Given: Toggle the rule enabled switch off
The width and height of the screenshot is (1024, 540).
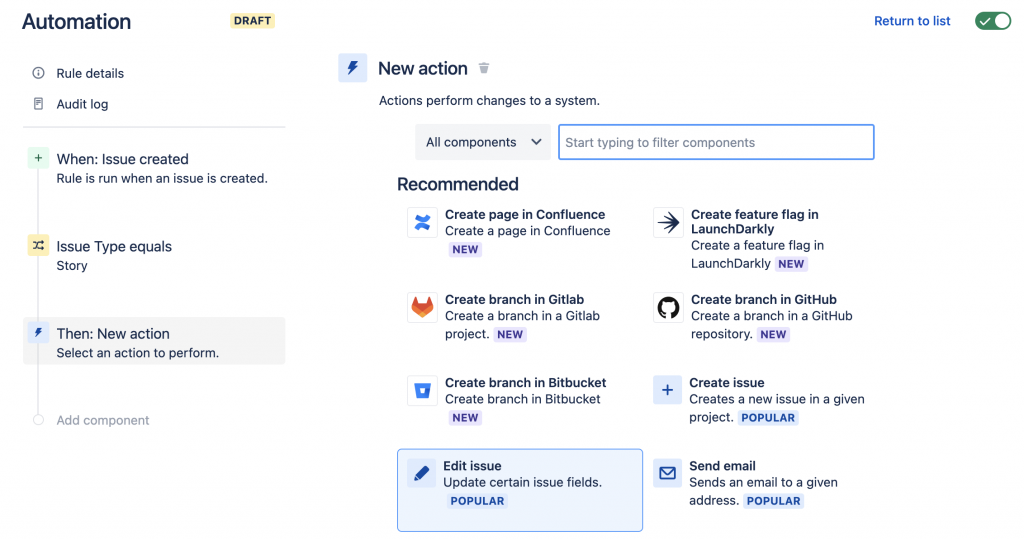Looking at the screenshot, I should click(993, 21).
